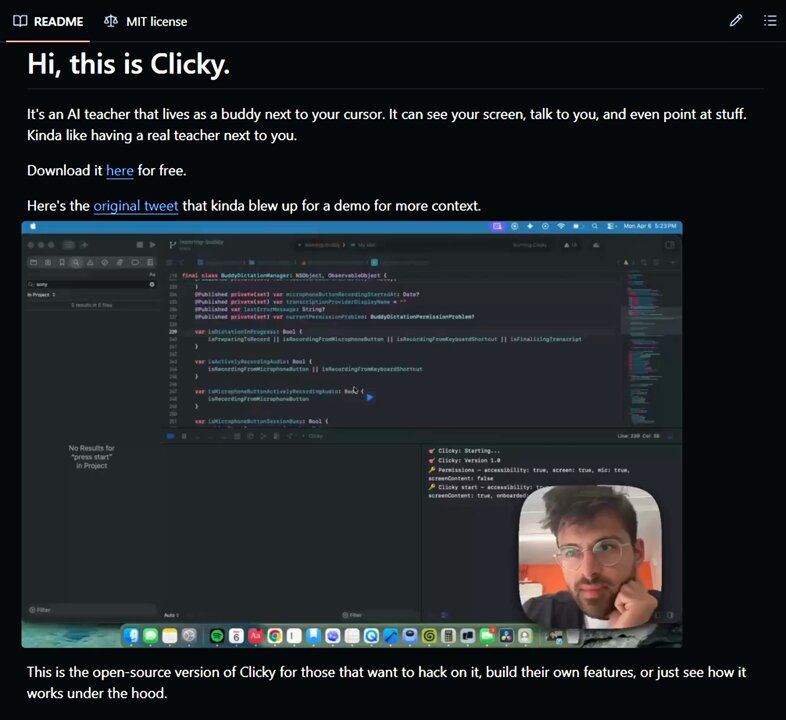Switch to the README tab
786x720 pixels.
pos(48,22)
